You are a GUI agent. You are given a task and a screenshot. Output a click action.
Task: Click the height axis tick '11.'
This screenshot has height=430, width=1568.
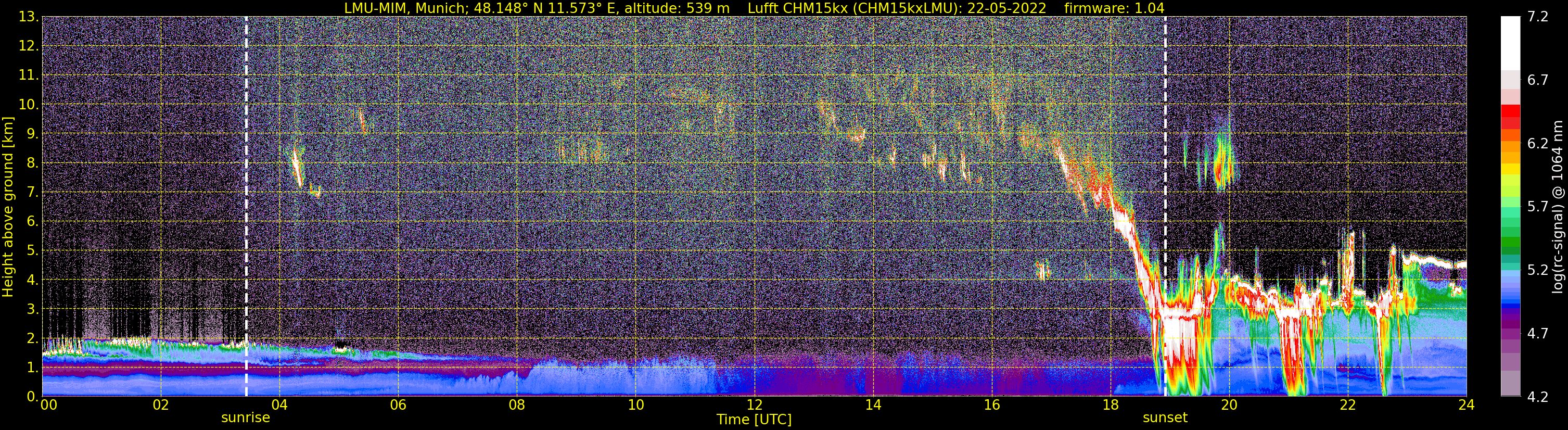click(x=29, y=75)
